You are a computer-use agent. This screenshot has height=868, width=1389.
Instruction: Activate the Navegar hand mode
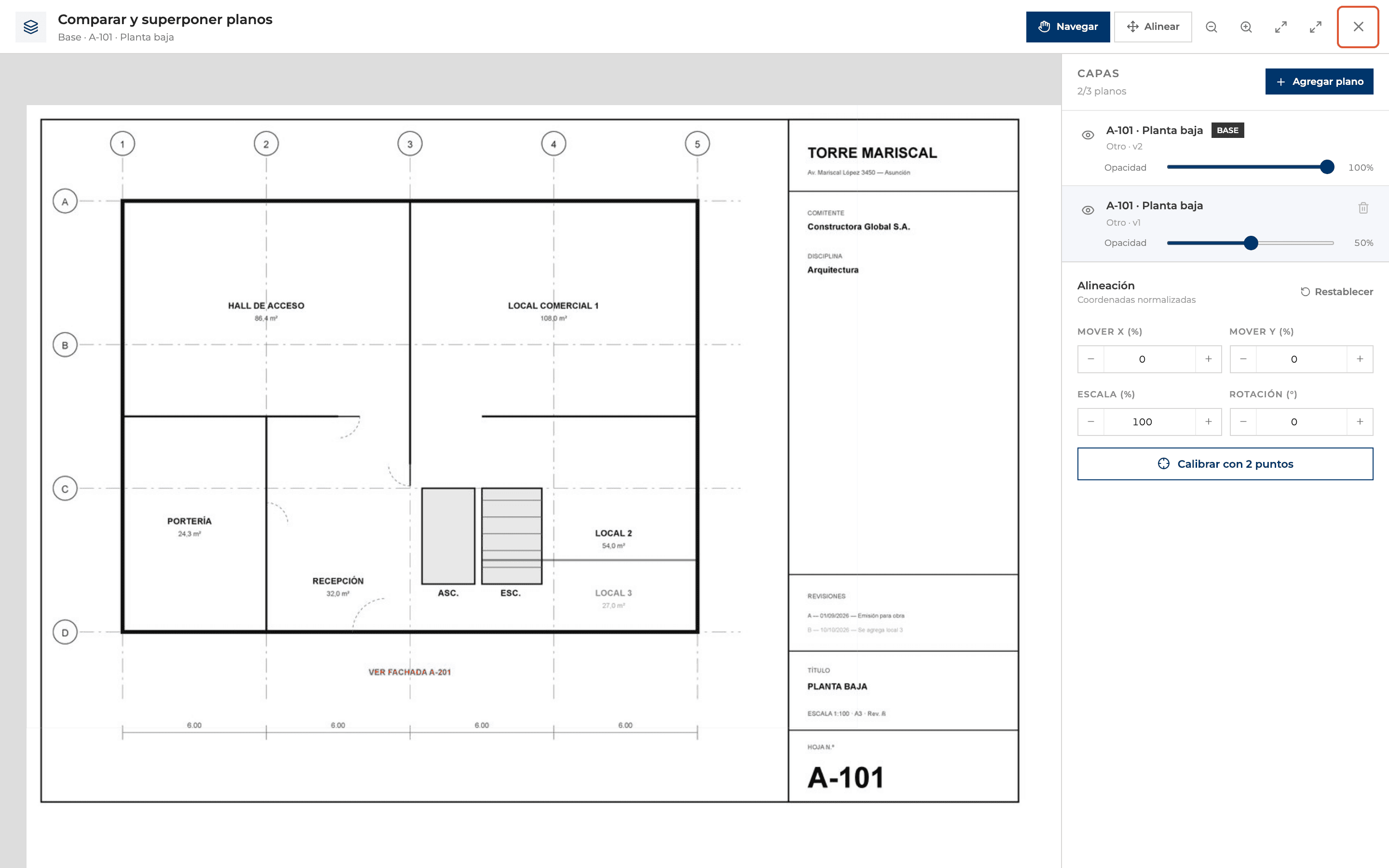[1068, 27]
